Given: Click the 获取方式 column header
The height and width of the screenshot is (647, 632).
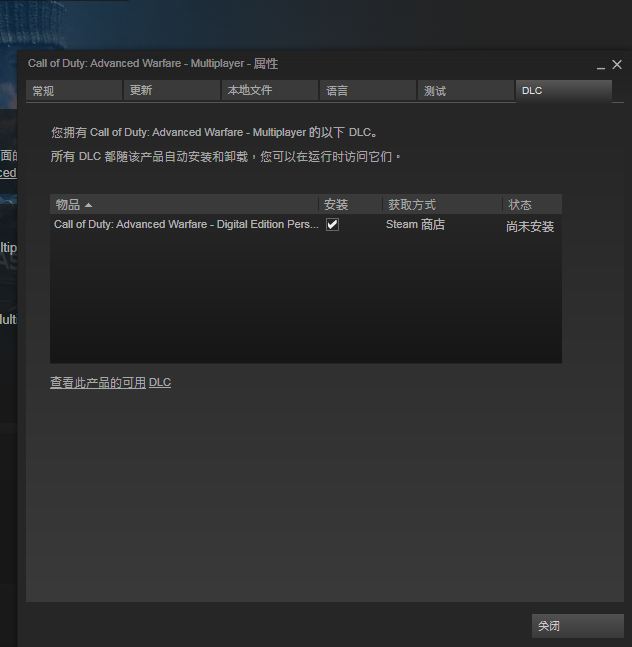Looking at the screenshot, I should [x=442, y=205].
